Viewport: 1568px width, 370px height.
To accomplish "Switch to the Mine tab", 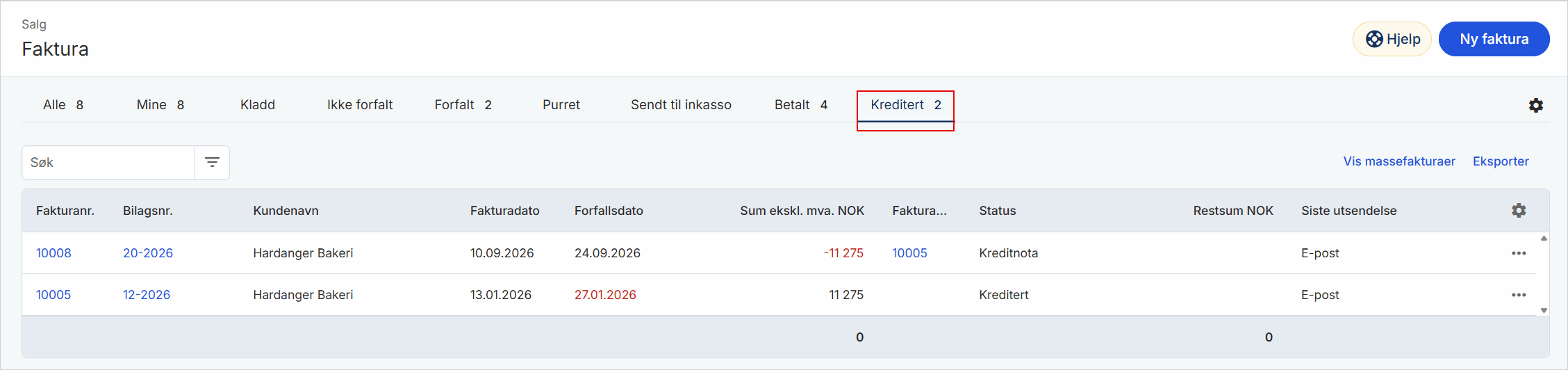I will [x=160, y=104].
